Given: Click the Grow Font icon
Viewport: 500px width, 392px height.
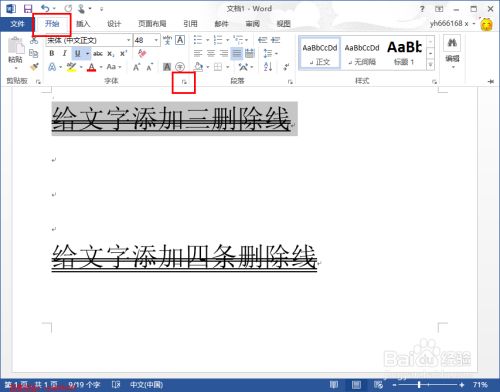Looking at the screenshot, I should coord(136,67).
